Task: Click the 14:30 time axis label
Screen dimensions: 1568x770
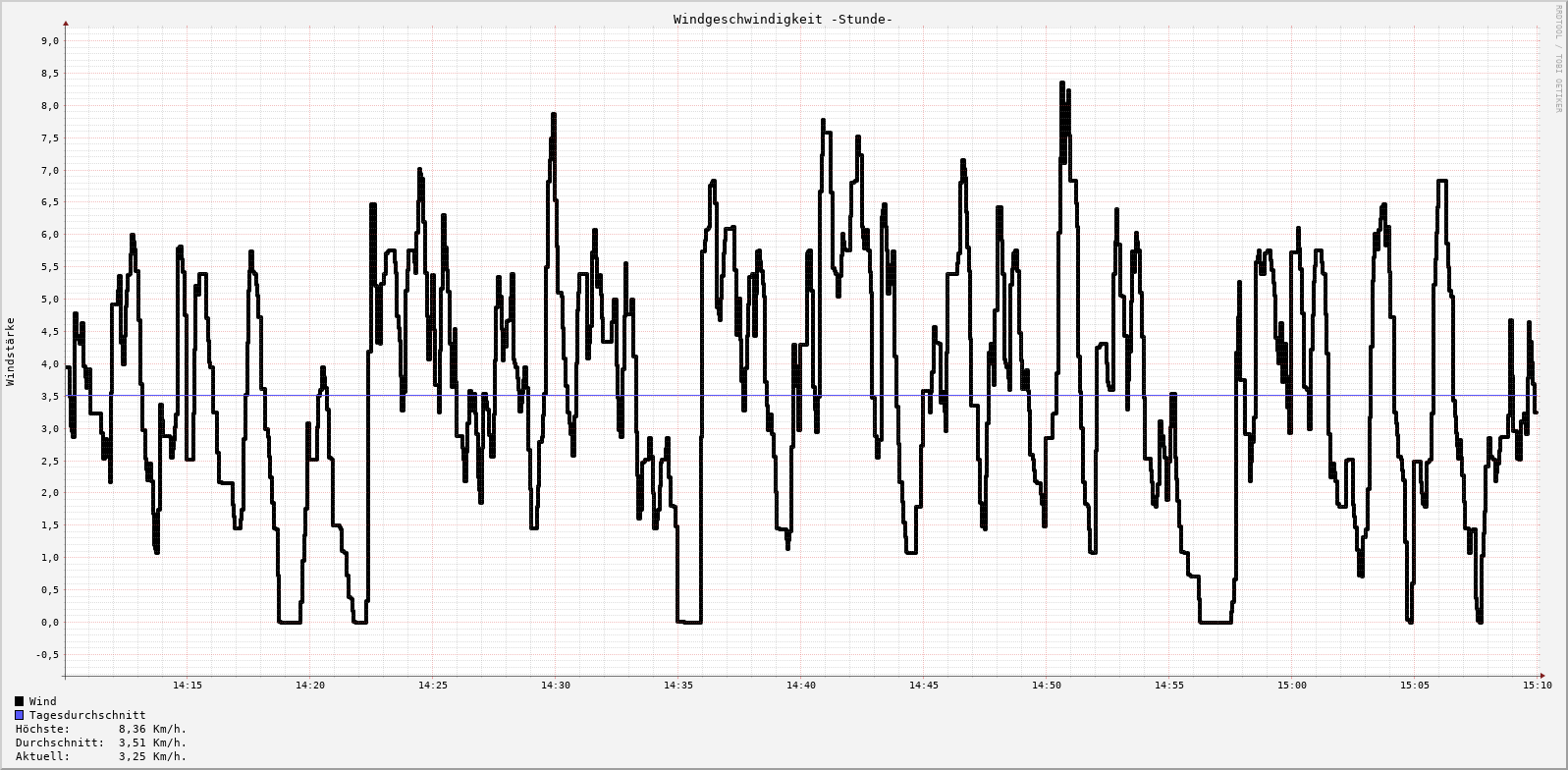Action: [555, 686]
